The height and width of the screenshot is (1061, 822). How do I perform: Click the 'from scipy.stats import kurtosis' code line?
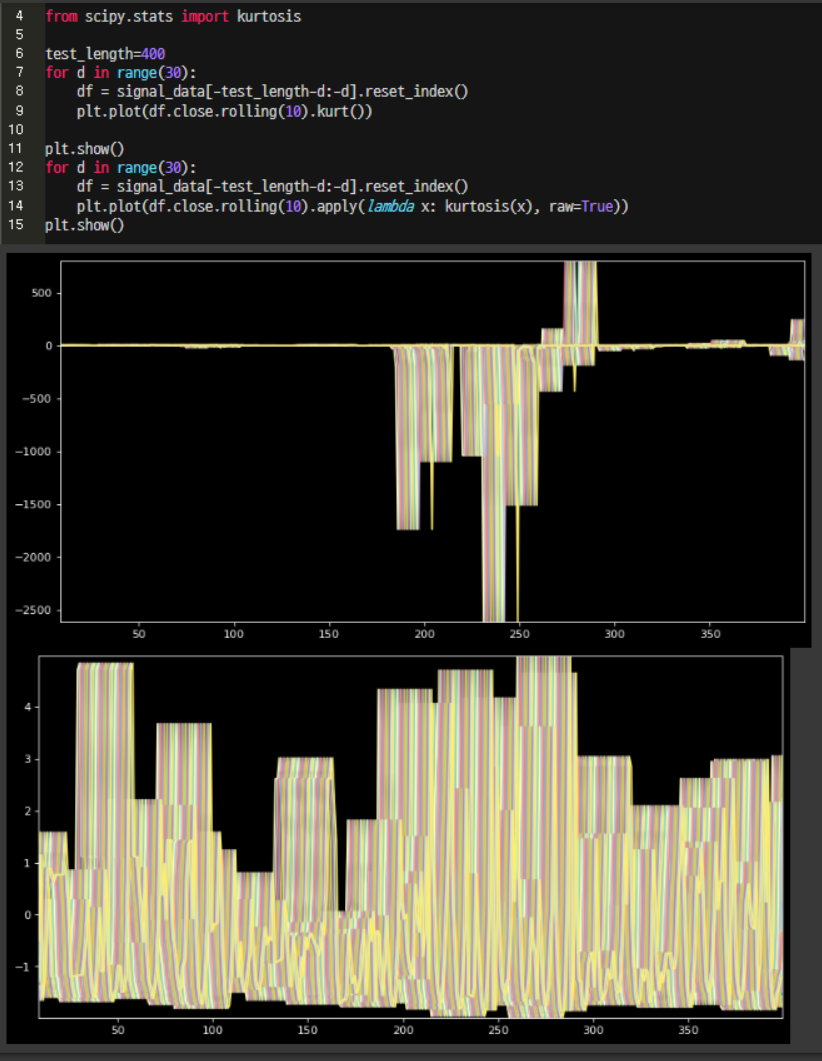(173, 16)
